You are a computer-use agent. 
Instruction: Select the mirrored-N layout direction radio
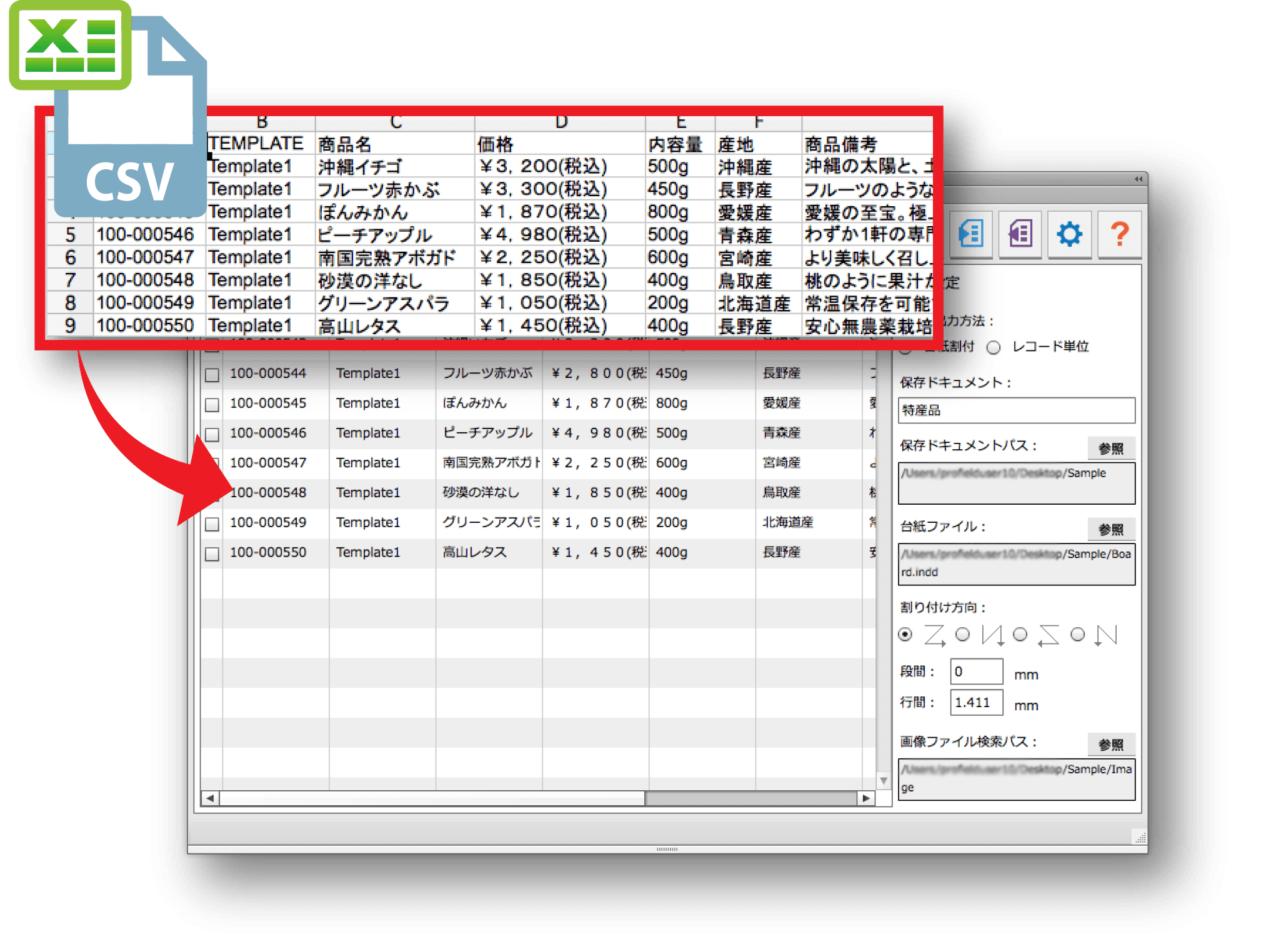[963, 635]
